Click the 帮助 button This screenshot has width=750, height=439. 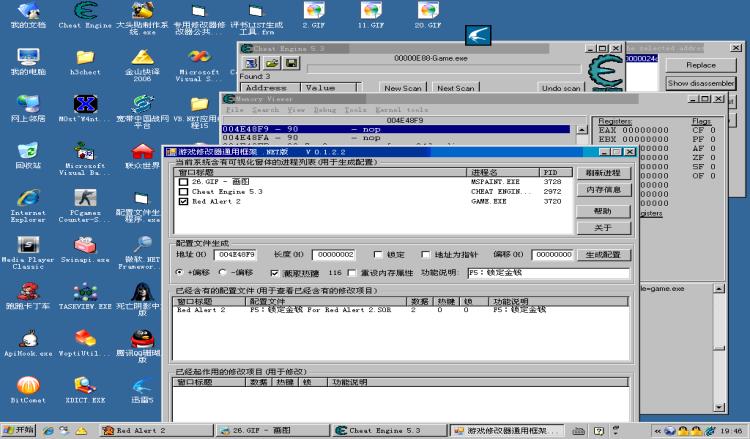tap(604, 211)
